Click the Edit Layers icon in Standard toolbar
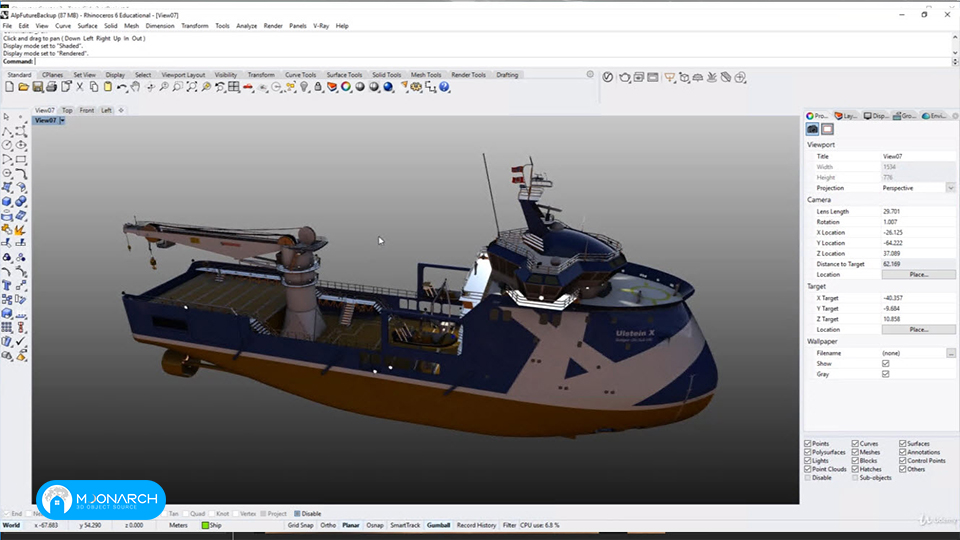This screenshot has height=540, width=960. tap(332, 88)
